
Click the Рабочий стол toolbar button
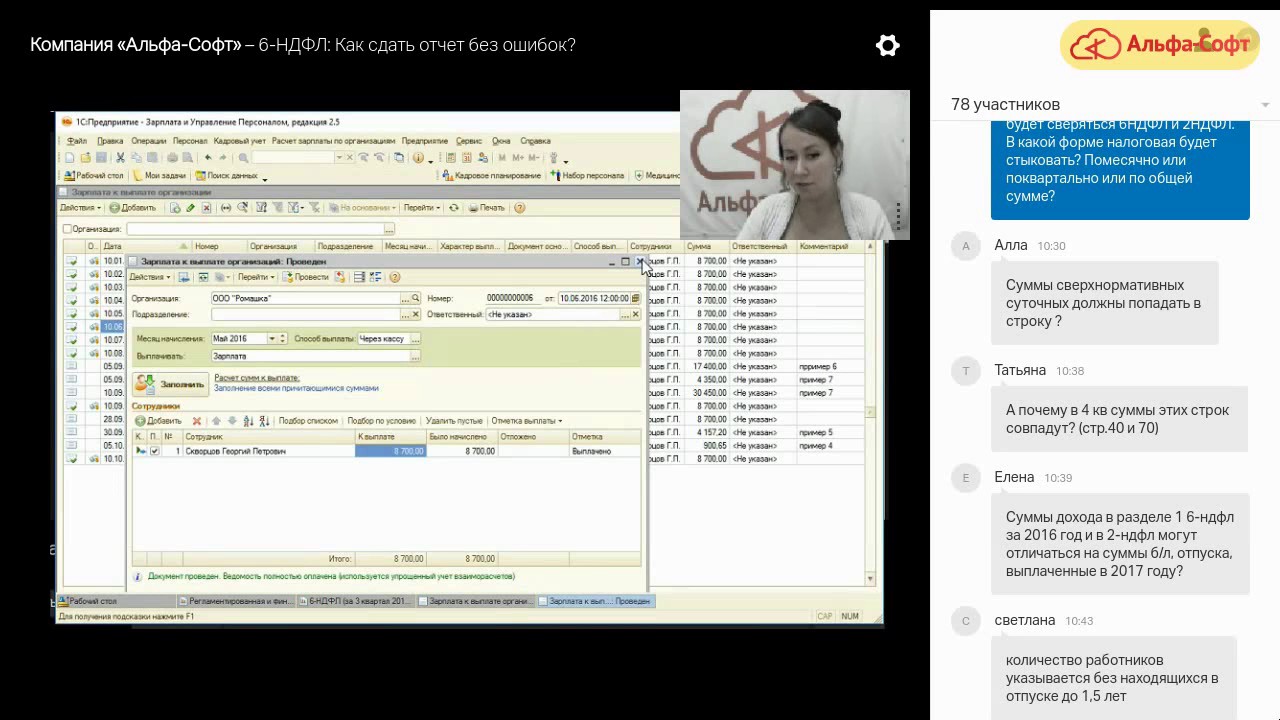pyautogui.click(x=93, y=175)
